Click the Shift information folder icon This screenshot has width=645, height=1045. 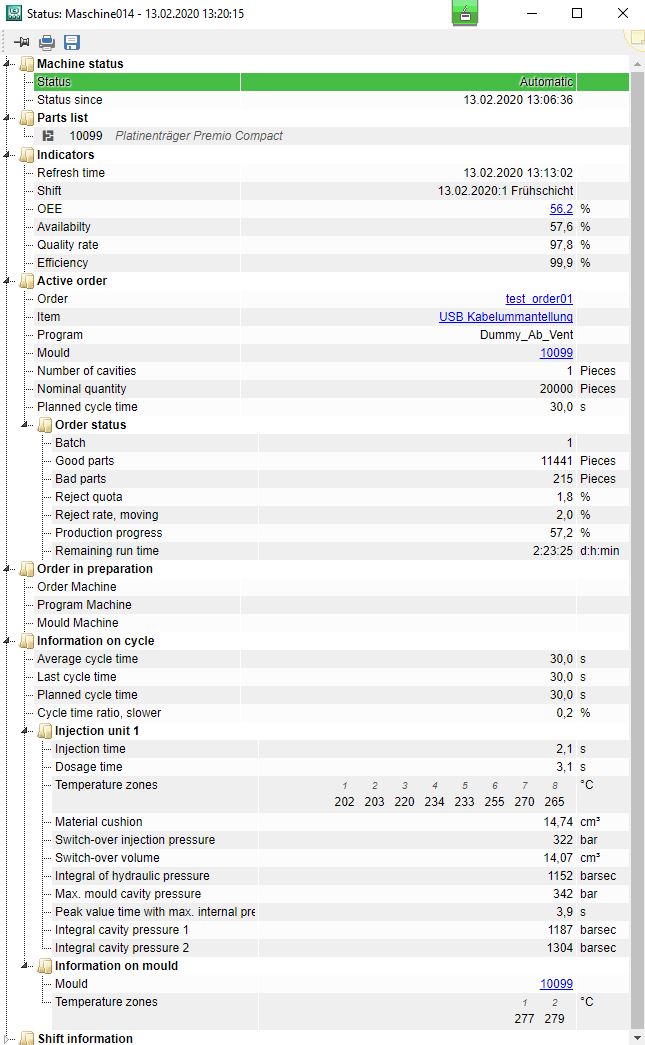(x=27, y=1038)
